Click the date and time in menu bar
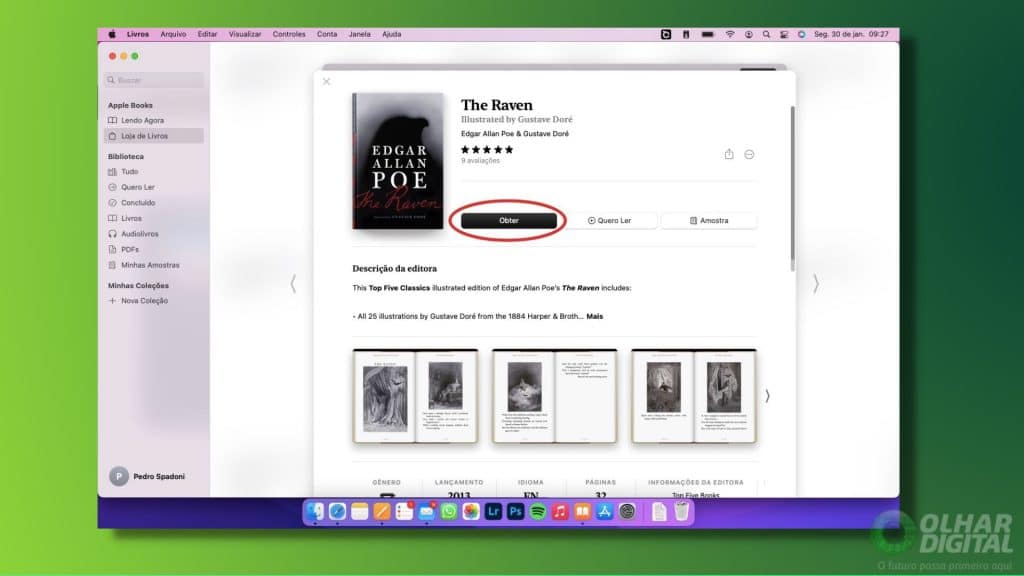 tap(851, 34)
